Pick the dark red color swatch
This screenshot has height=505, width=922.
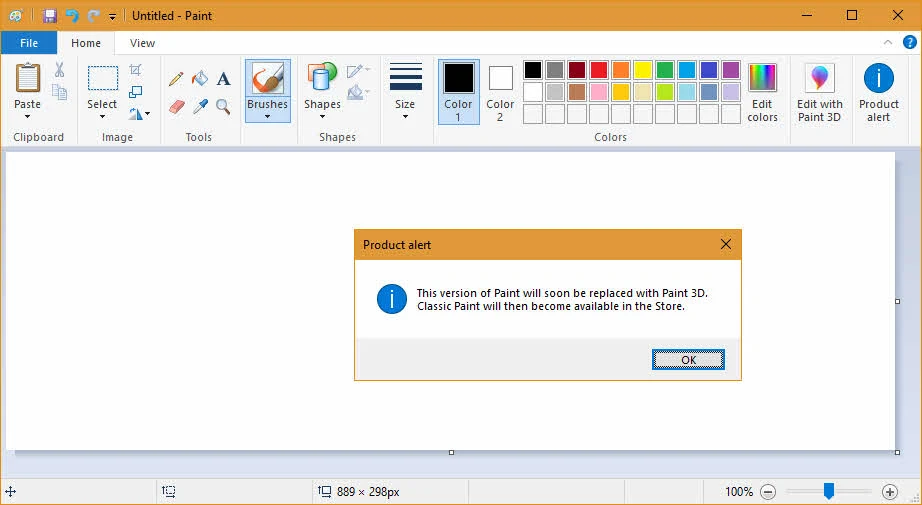tap(577, 70)
